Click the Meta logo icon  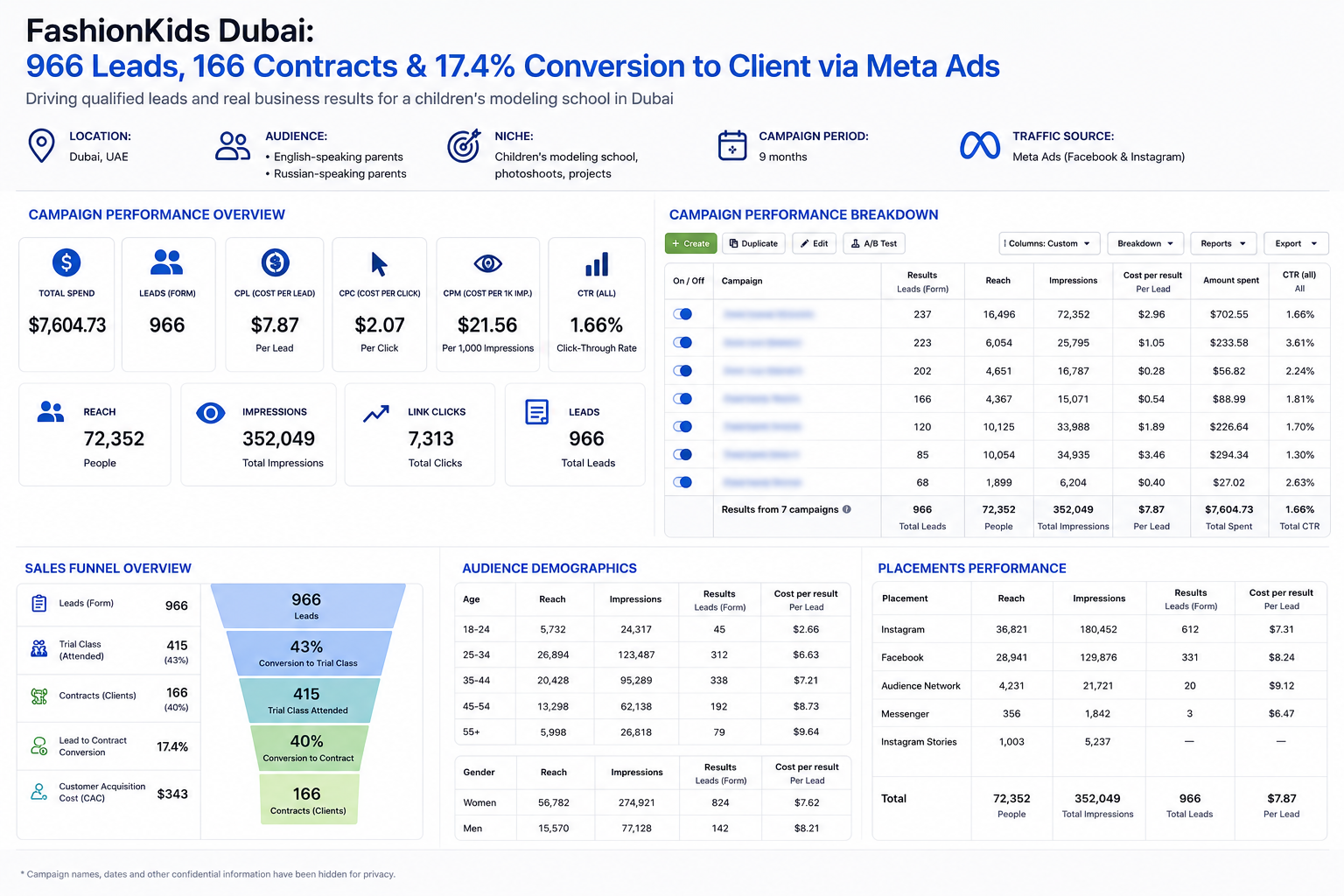pos(980,145)
